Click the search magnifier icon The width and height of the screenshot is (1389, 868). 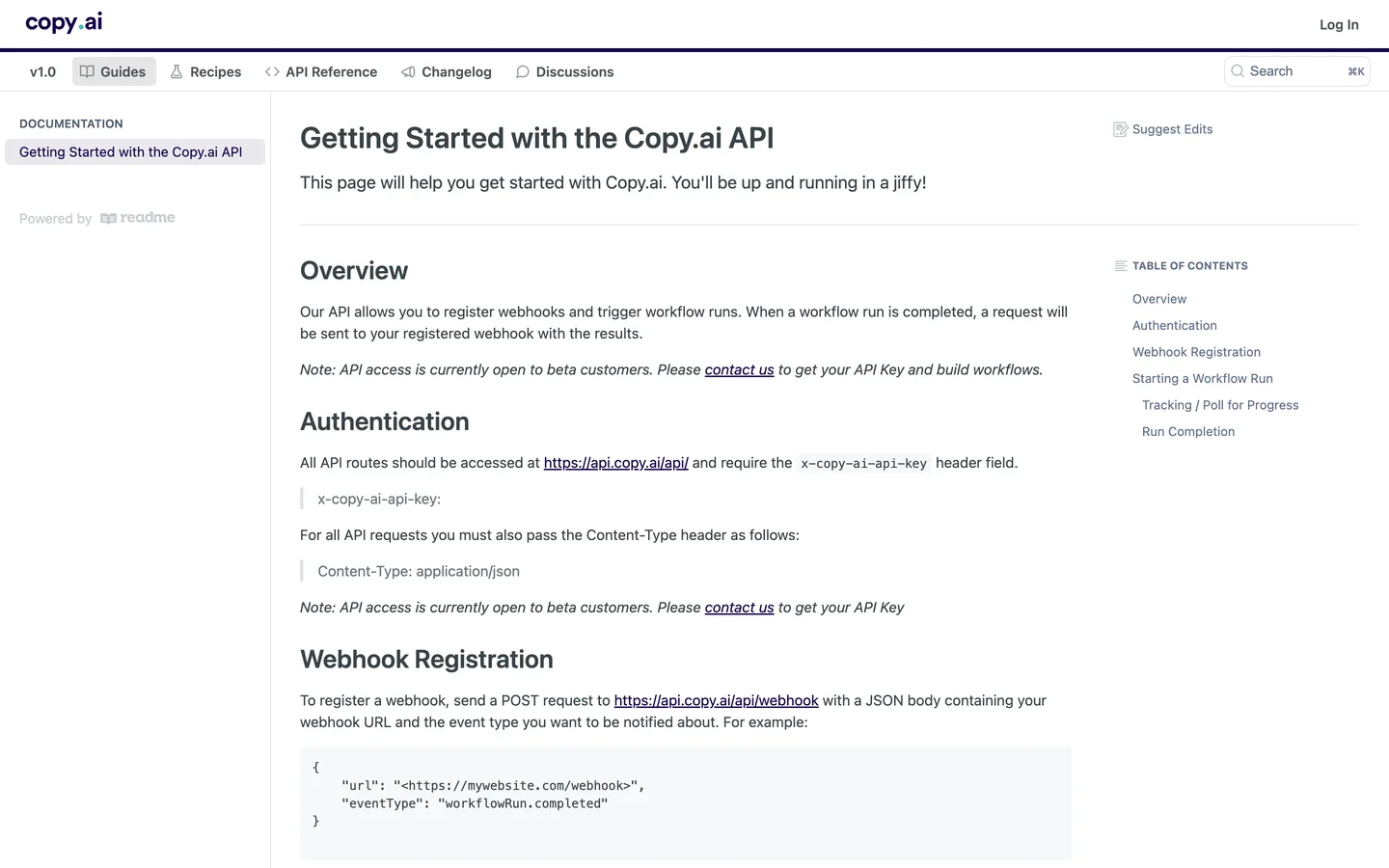click(1238, 70)
